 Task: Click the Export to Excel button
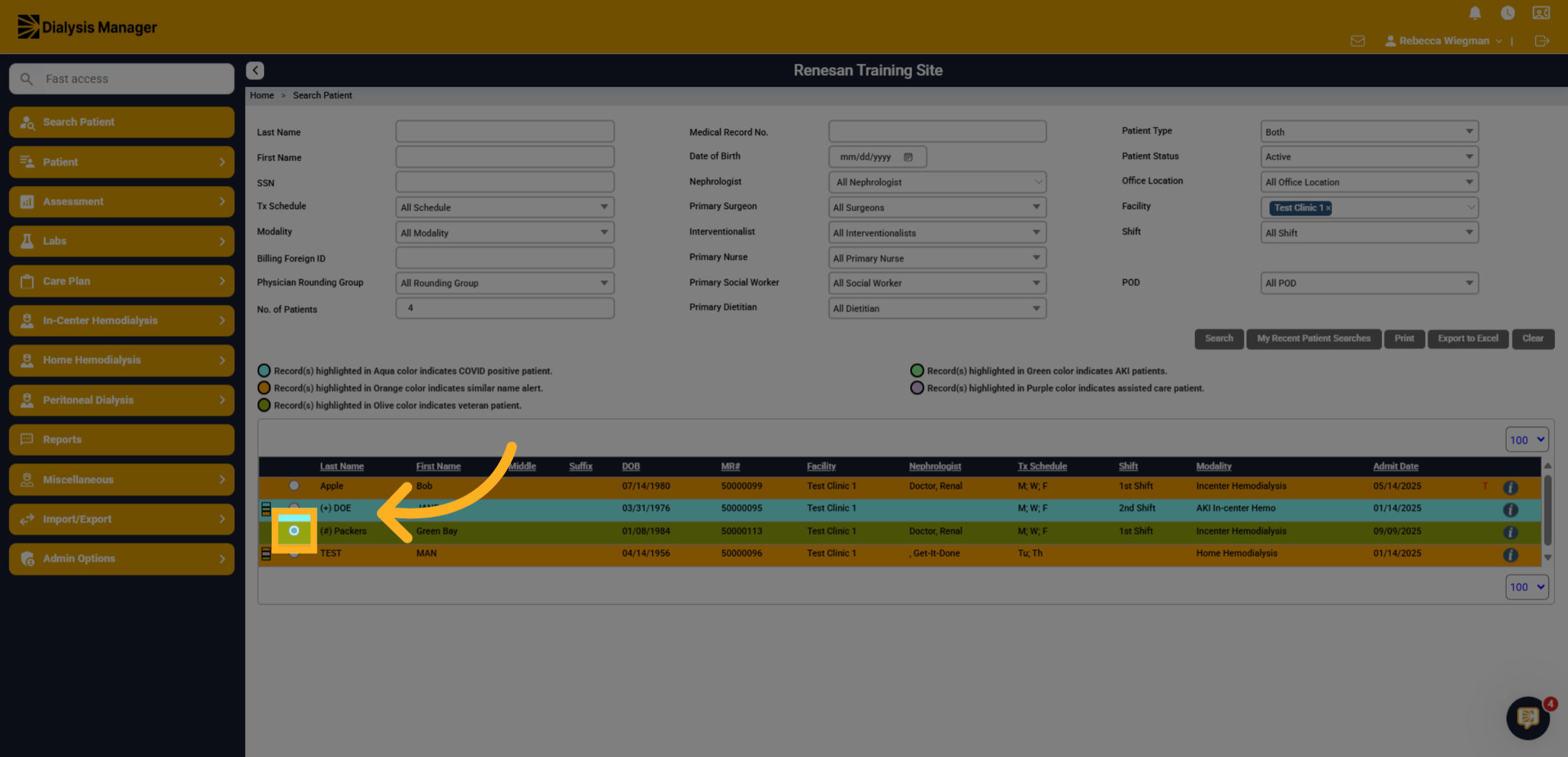[1467, 338]
